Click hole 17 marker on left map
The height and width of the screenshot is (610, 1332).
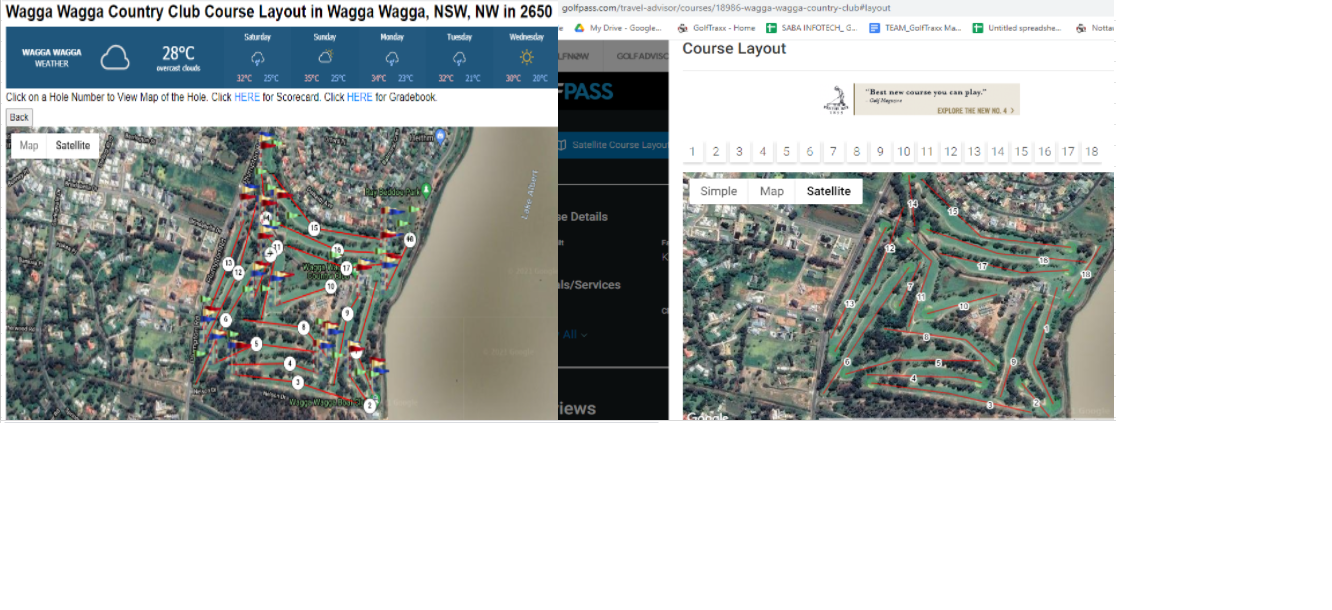coord(346,268)
